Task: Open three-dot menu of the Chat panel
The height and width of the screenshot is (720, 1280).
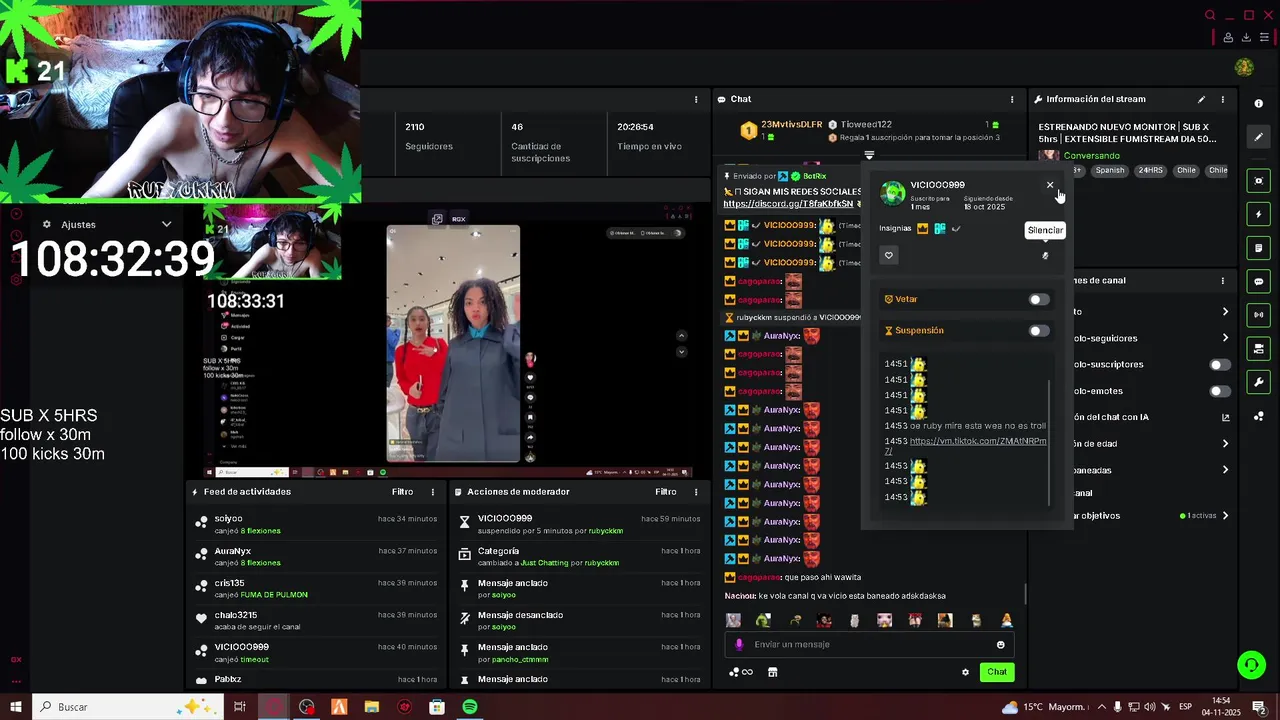Action: 1011,99
